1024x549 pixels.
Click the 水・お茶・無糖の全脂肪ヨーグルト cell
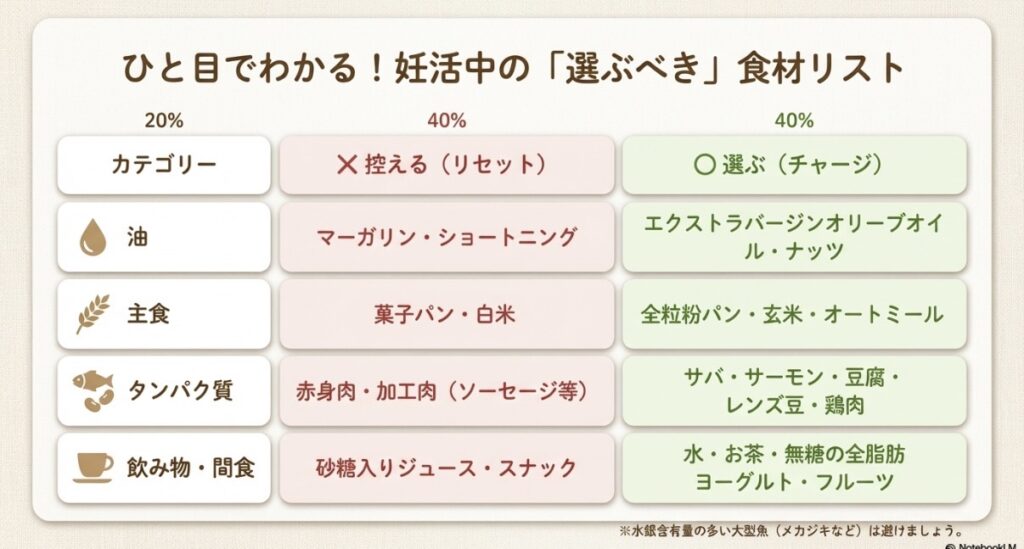point(794,467)
